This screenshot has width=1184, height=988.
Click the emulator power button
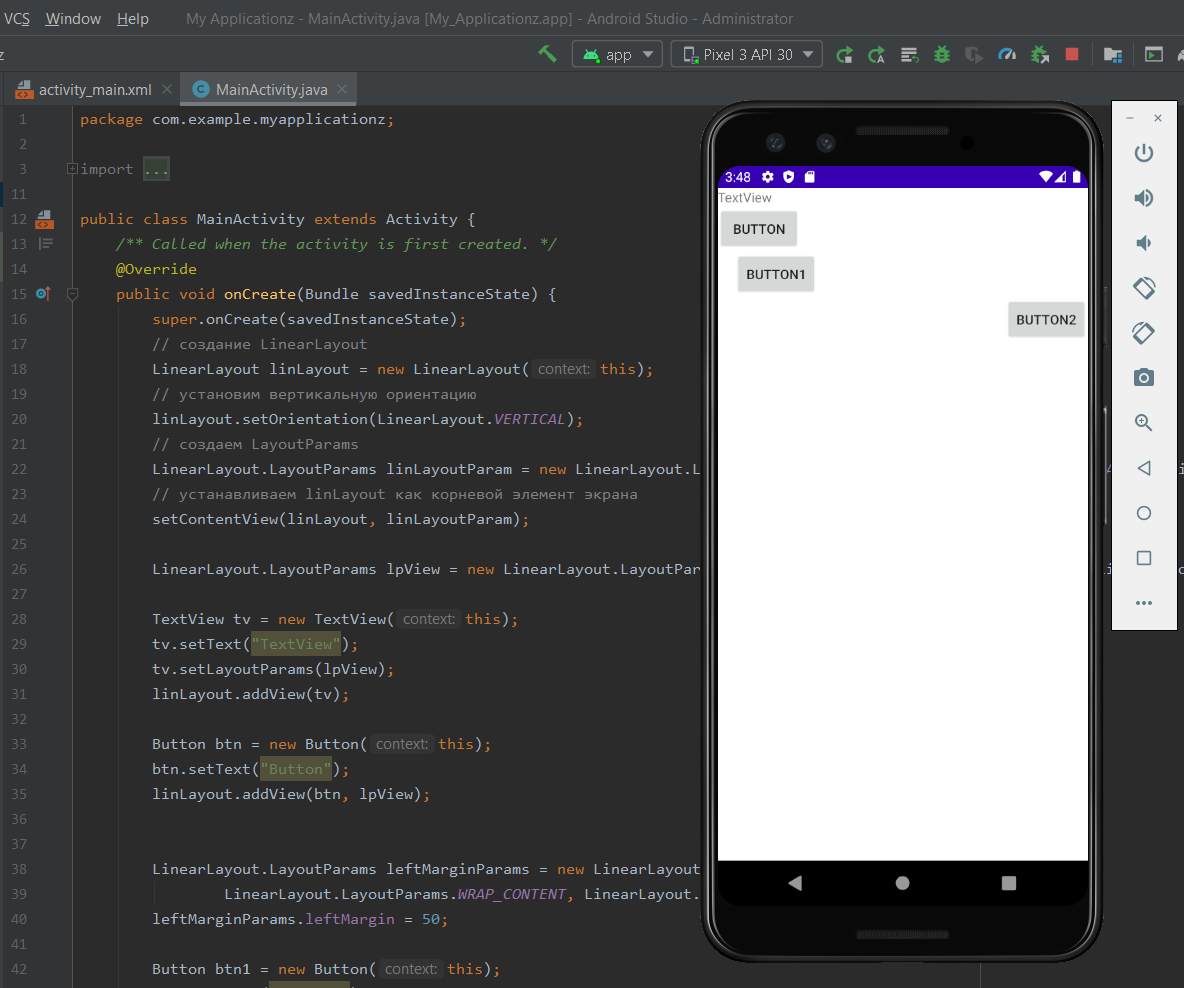[1144, 153]
